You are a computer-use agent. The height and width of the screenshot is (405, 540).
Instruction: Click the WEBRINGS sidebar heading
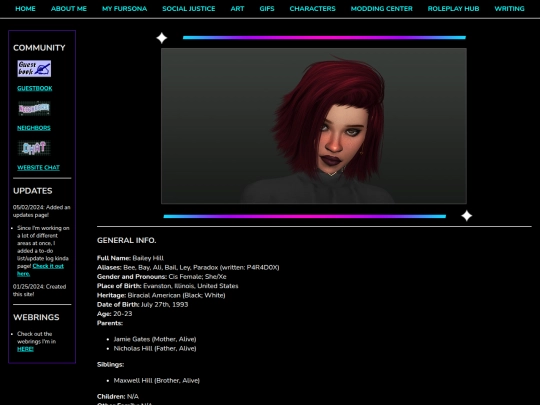click(x=36, y=318)
